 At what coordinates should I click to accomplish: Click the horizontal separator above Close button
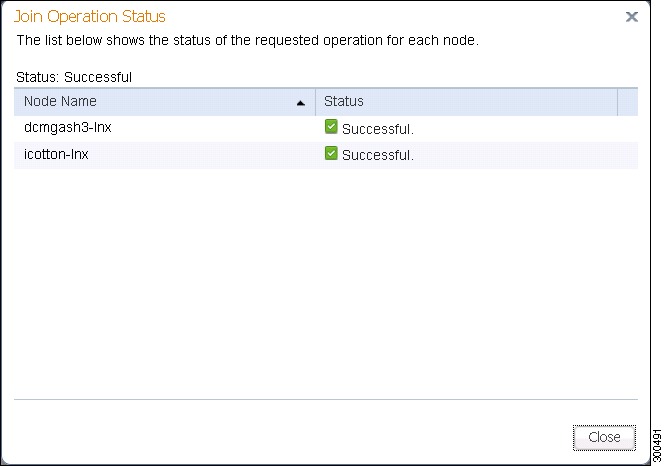[x=326, y=399]
